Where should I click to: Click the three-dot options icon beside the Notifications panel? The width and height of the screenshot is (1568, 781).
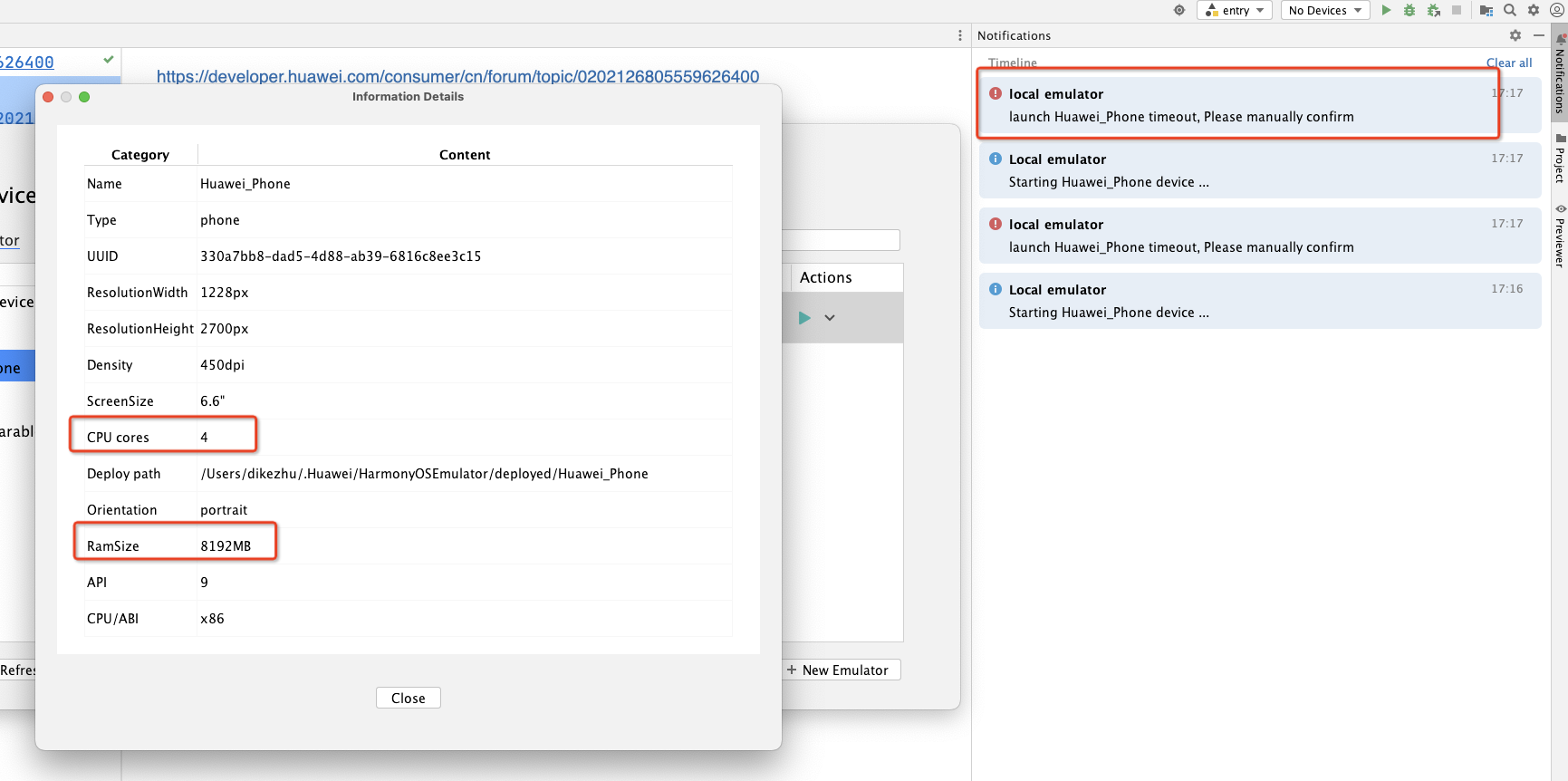click(960, 35)
